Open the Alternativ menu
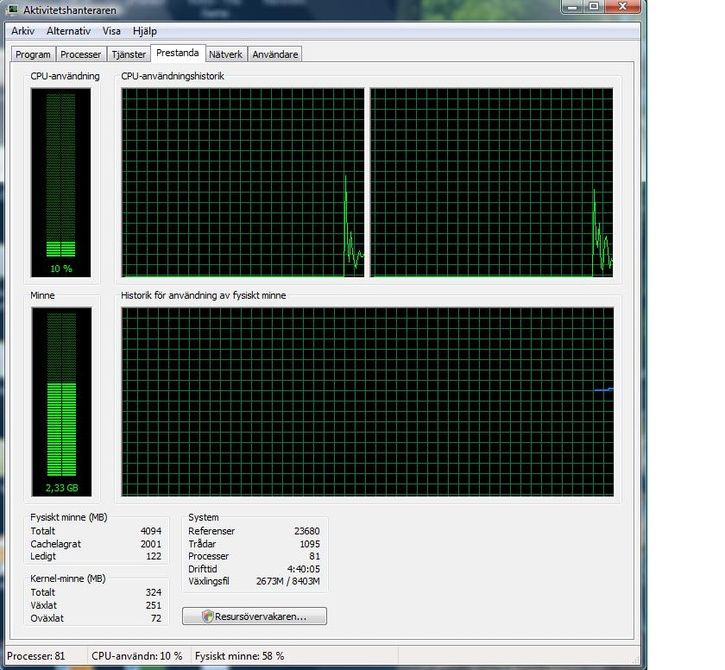This screenshot has height=670, width=725. tap(69, 31)
